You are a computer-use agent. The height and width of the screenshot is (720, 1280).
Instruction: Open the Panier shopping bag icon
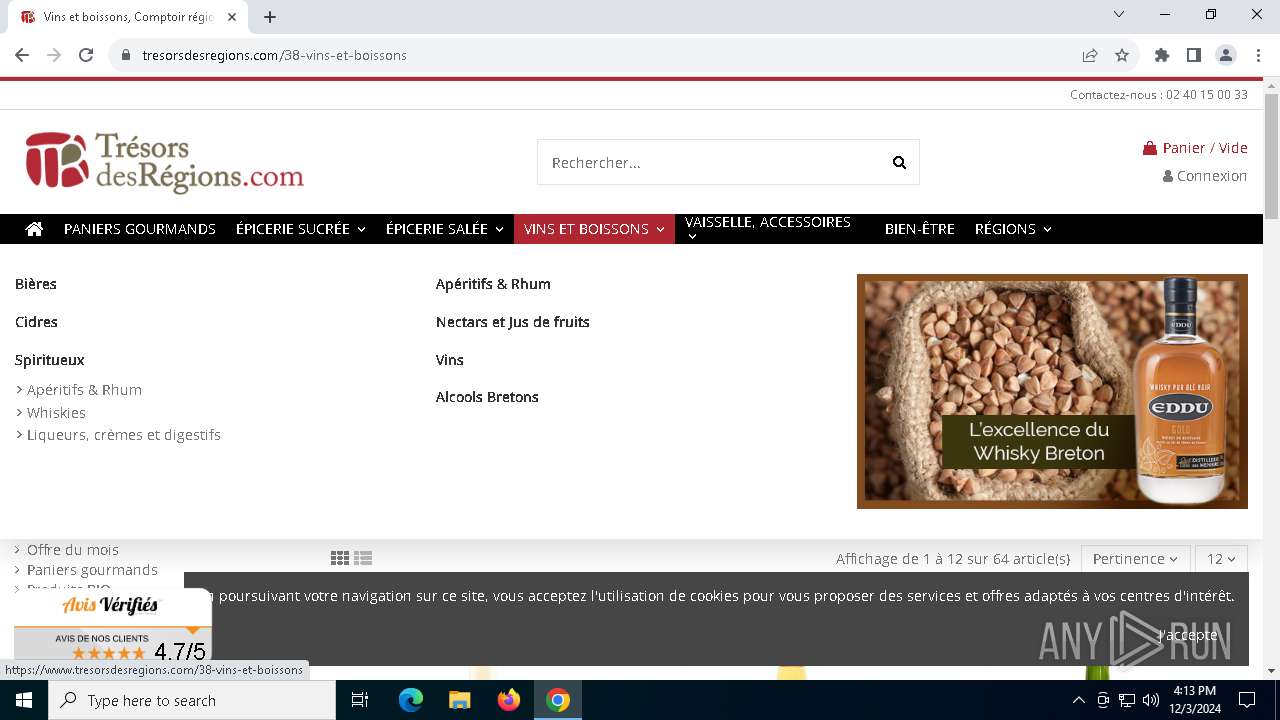coord(1150,148)
